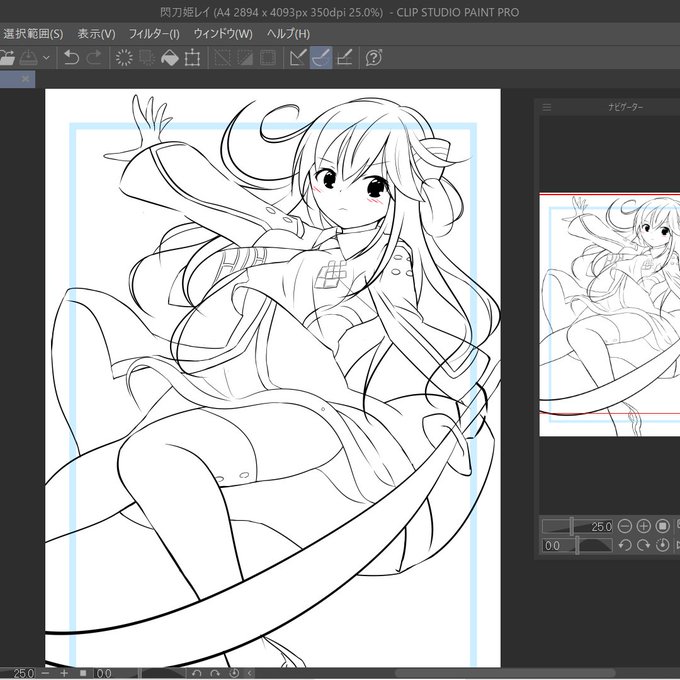Viewport: 680px width, 680px height.
Task: Click Navigator rotation value 0.0
Action: point(552,546)
